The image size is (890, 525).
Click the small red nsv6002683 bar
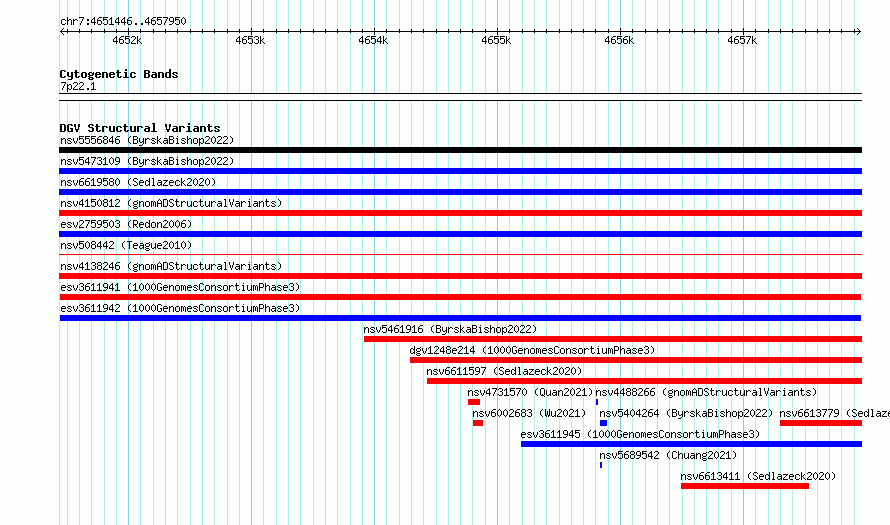point(478,423)
